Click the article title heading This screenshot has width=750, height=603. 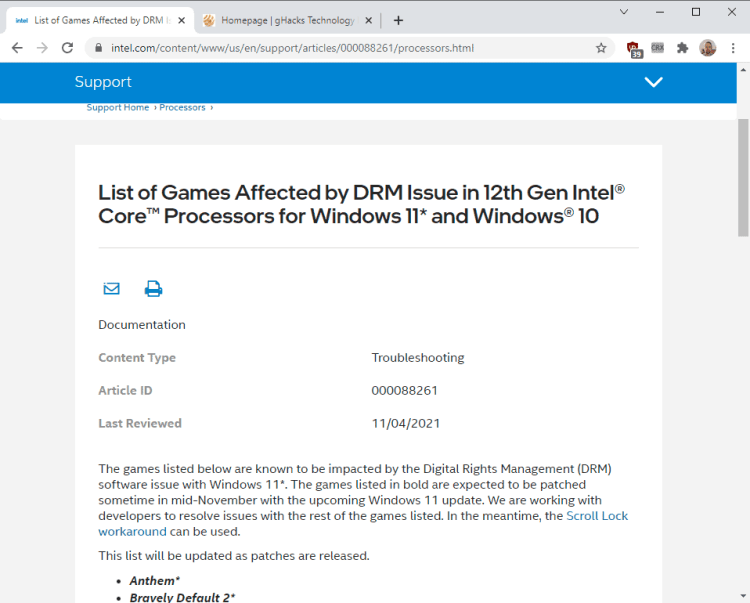coord(362,204)
